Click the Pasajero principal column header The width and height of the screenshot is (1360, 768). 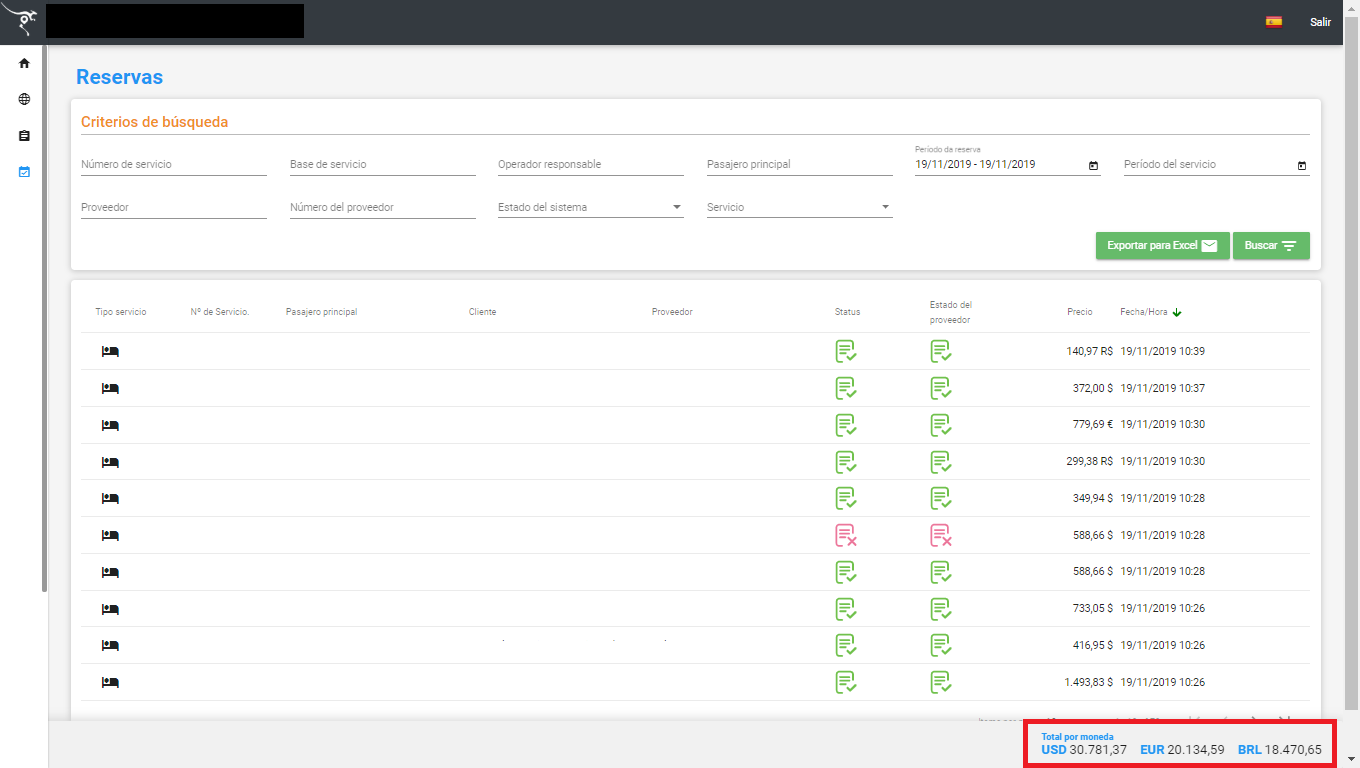(321, 312)
